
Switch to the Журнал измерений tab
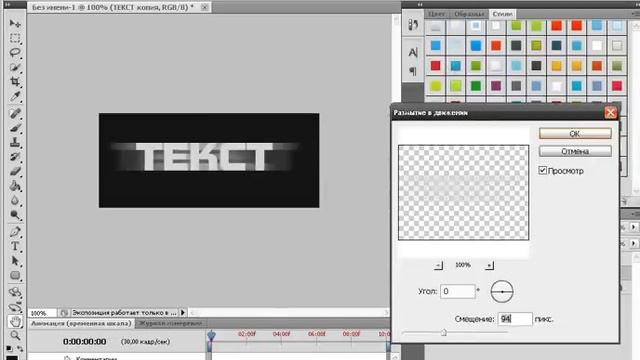point(170,323)
